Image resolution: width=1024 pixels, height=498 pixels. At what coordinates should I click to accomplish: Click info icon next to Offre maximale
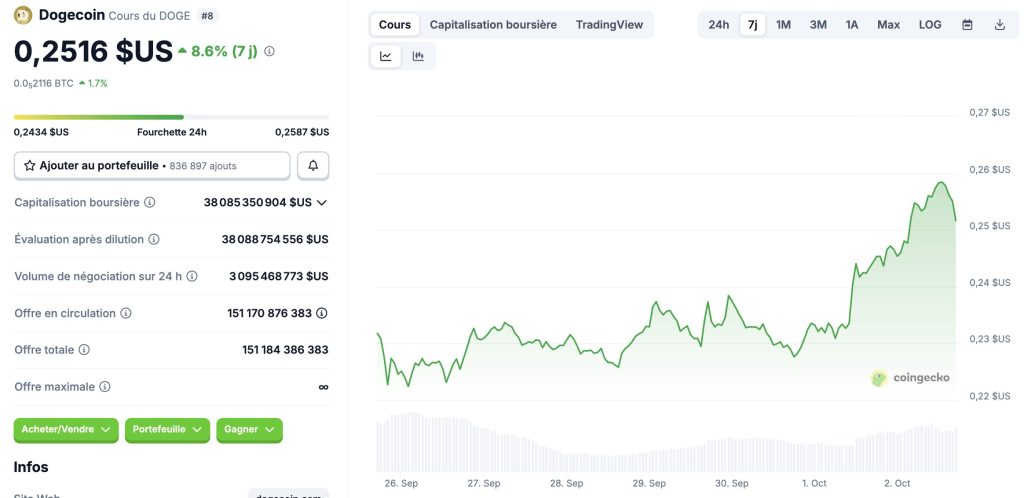coord(105,386)
